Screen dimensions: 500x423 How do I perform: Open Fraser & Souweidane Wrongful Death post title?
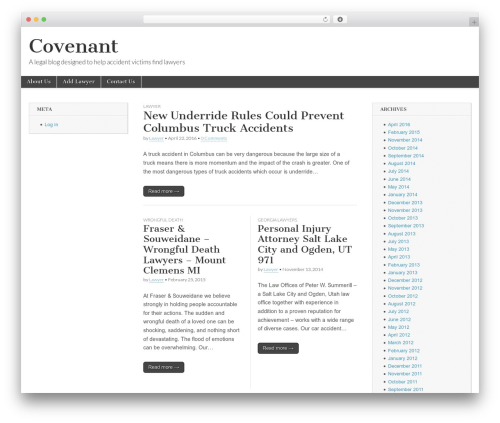click(184, 249)
